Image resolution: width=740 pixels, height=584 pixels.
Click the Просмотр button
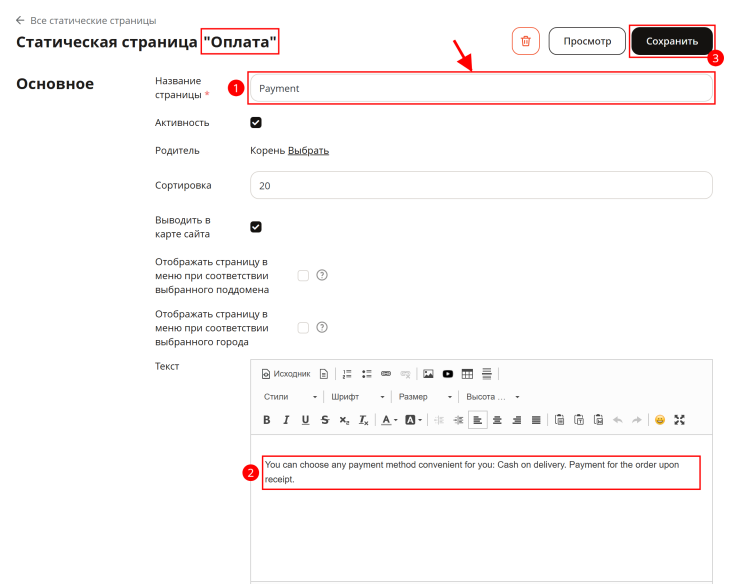[x=587, y=41]
